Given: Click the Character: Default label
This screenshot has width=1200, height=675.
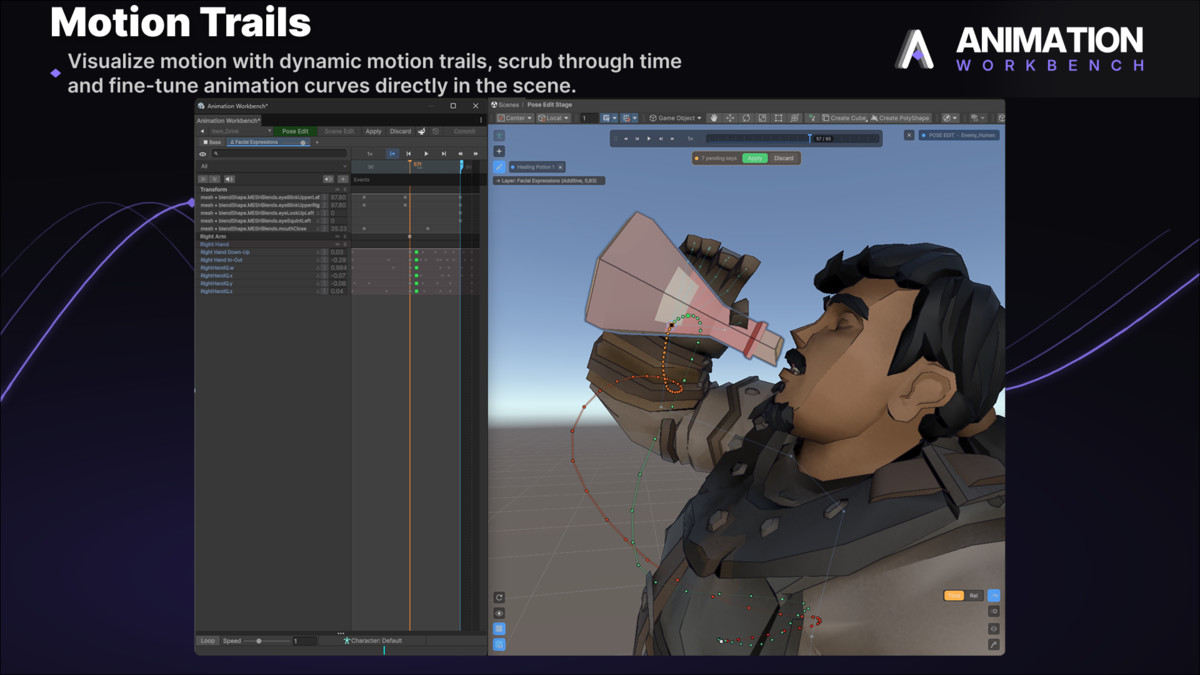Looking at the screenshot, I should click(x=376, y=641).
